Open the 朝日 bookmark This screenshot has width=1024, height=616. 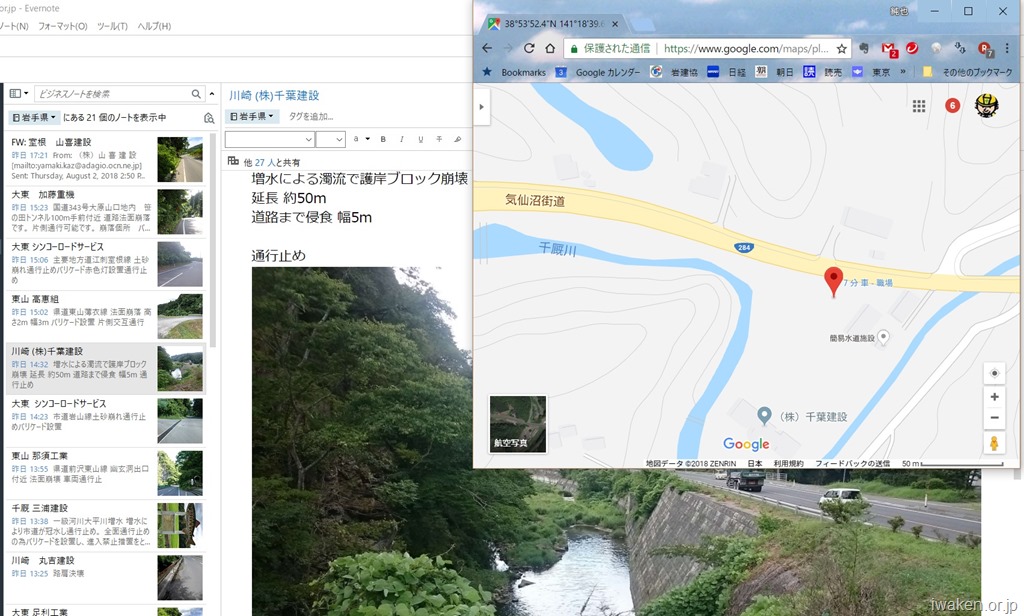(x=775, y=73)
